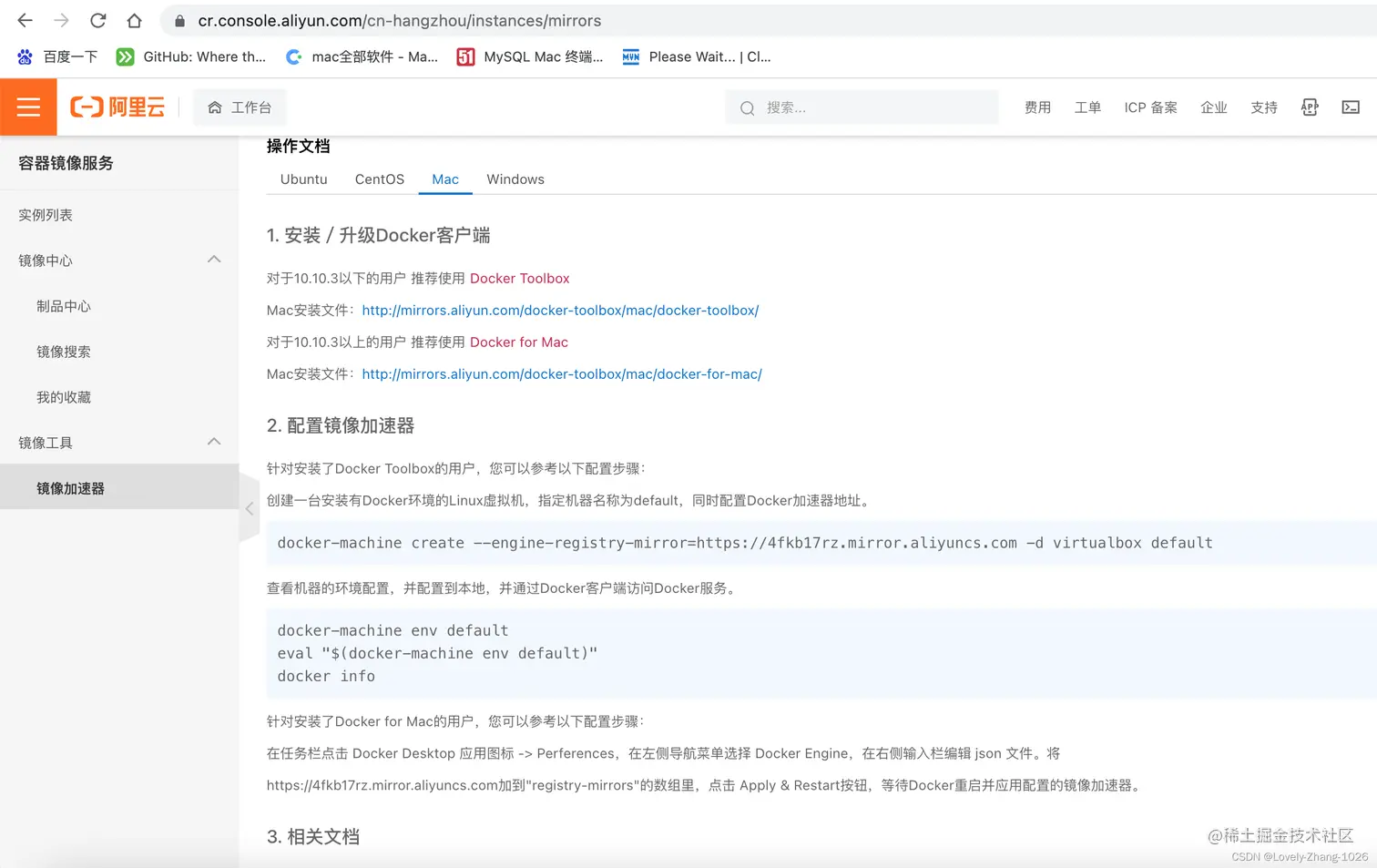Collapse the 镜像中心 section
Screen dimensions: 1377x868
214,260
